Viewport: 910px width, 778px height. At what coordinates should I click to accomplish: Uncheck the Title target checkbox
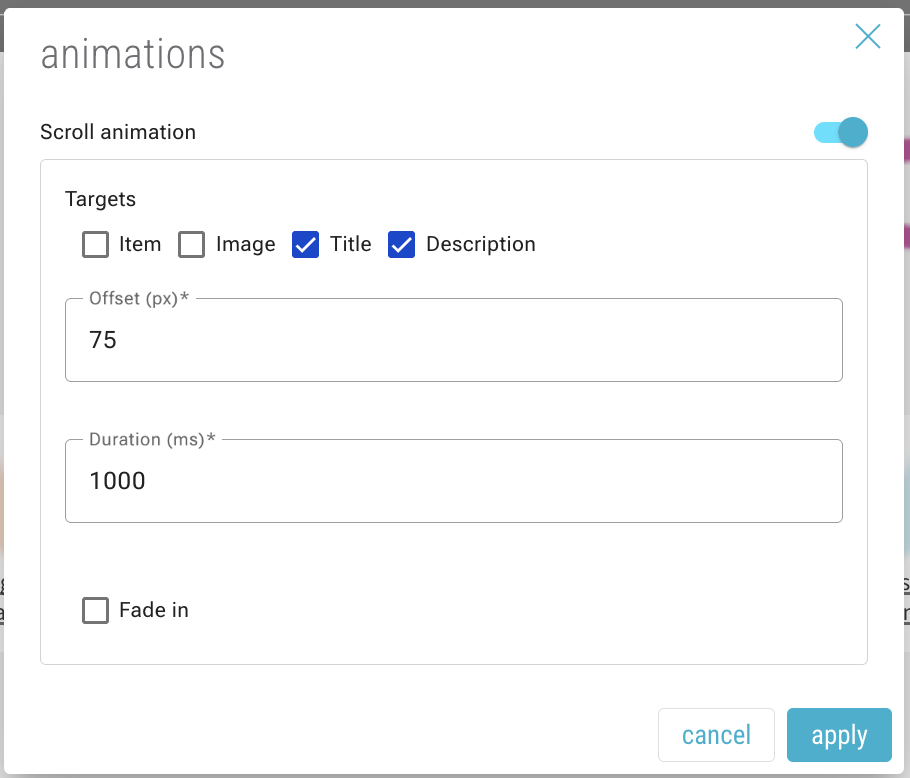[x=306, y=245]
